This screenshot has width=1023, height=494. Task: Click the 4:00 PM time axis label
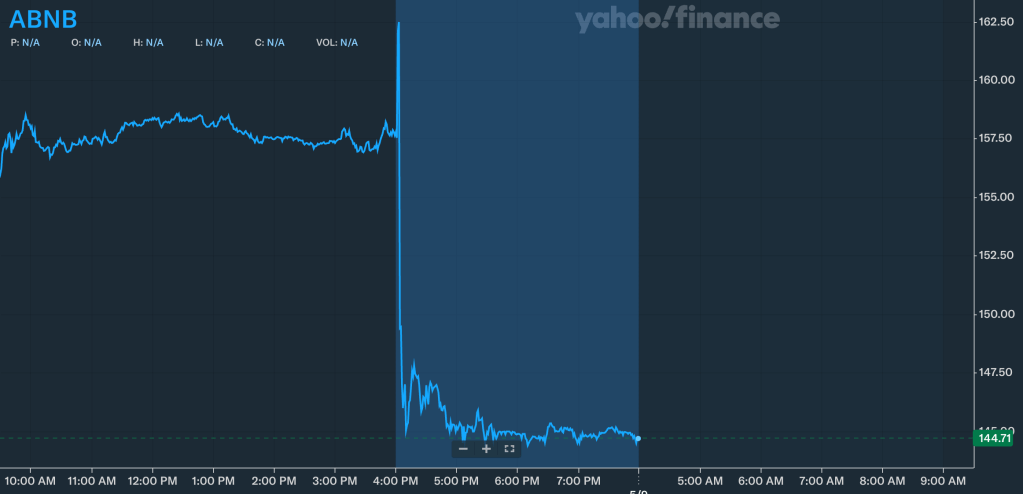click(396, 481)
